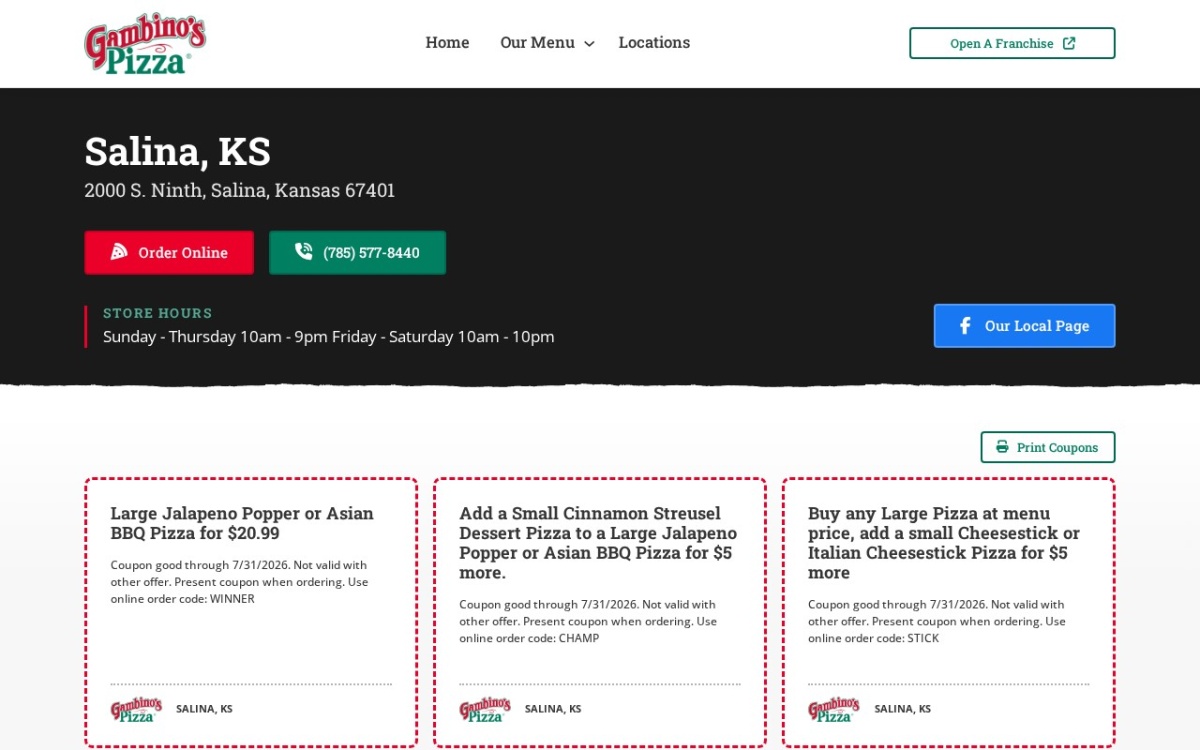Click the Gambino's logo on the STICK coupon

(x=834, y=709)
